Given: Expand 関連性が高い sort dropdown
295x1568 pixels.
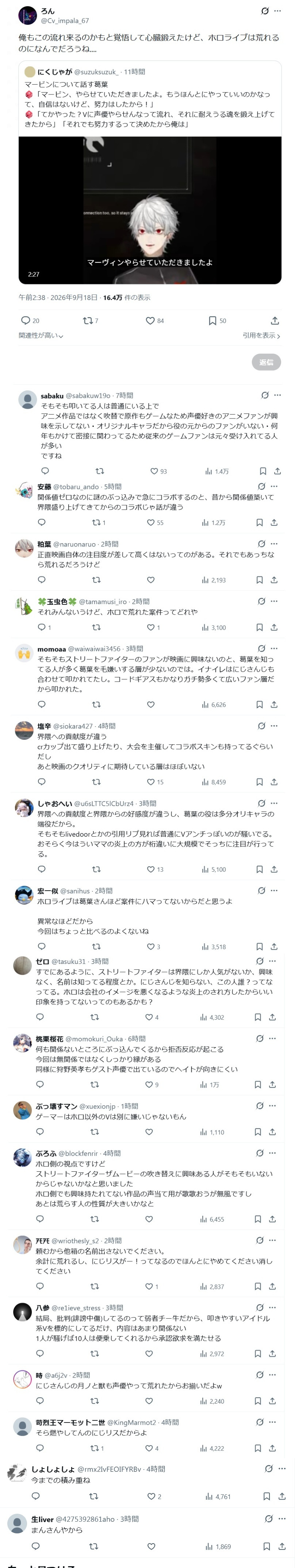Looking at the screenshot, I should click(41, 335).
